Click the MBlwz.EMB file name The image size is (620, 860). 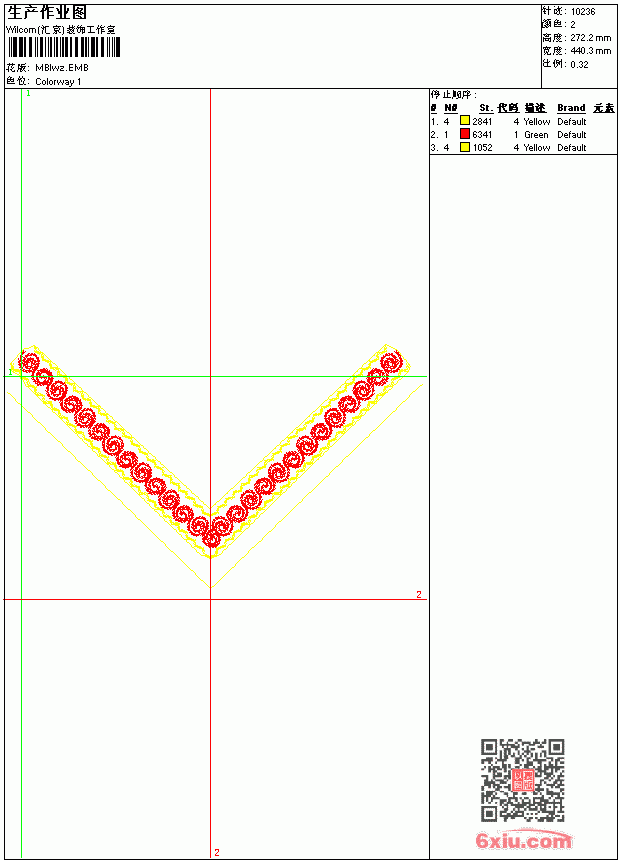[x=62, y=67]
